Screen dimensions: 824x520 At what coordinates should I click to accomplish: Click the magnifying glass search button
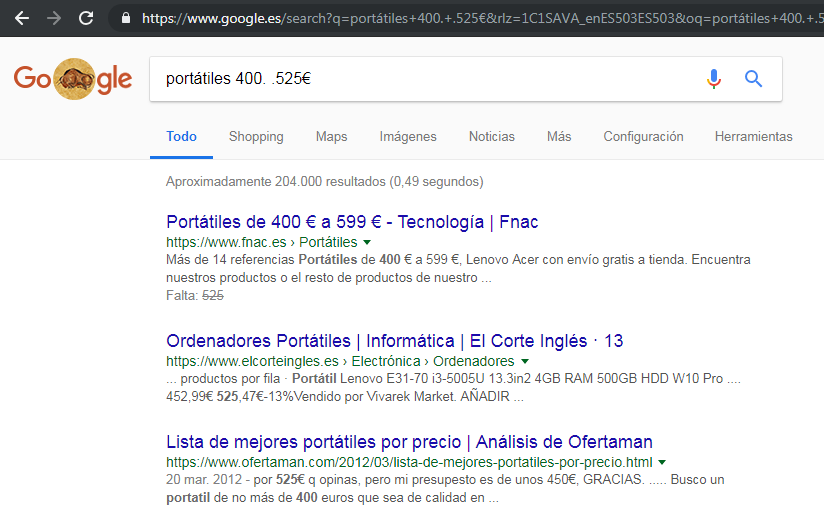[753, 79]
